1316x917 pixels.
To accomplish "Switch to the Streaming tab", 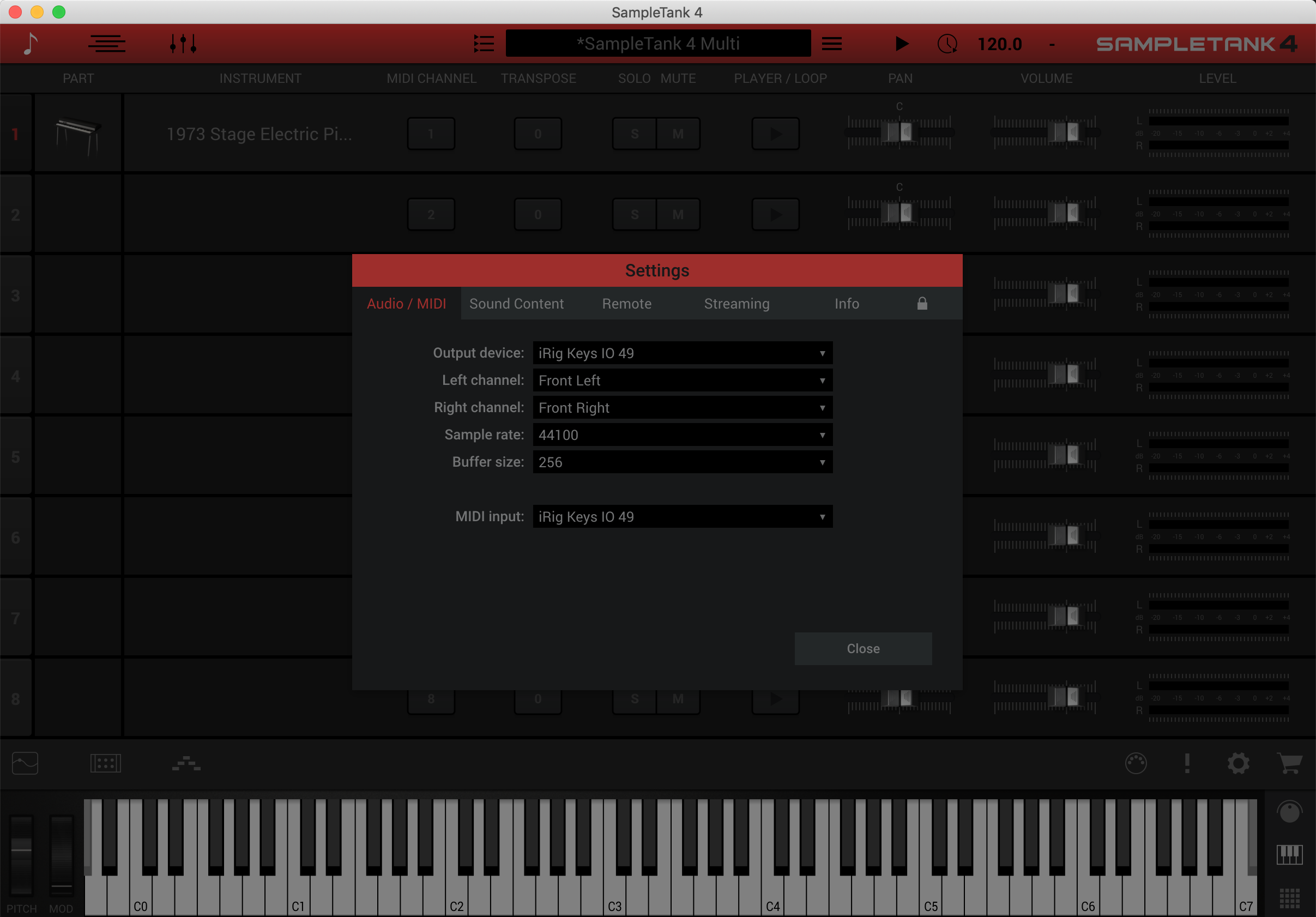I will tap(737, 304).
